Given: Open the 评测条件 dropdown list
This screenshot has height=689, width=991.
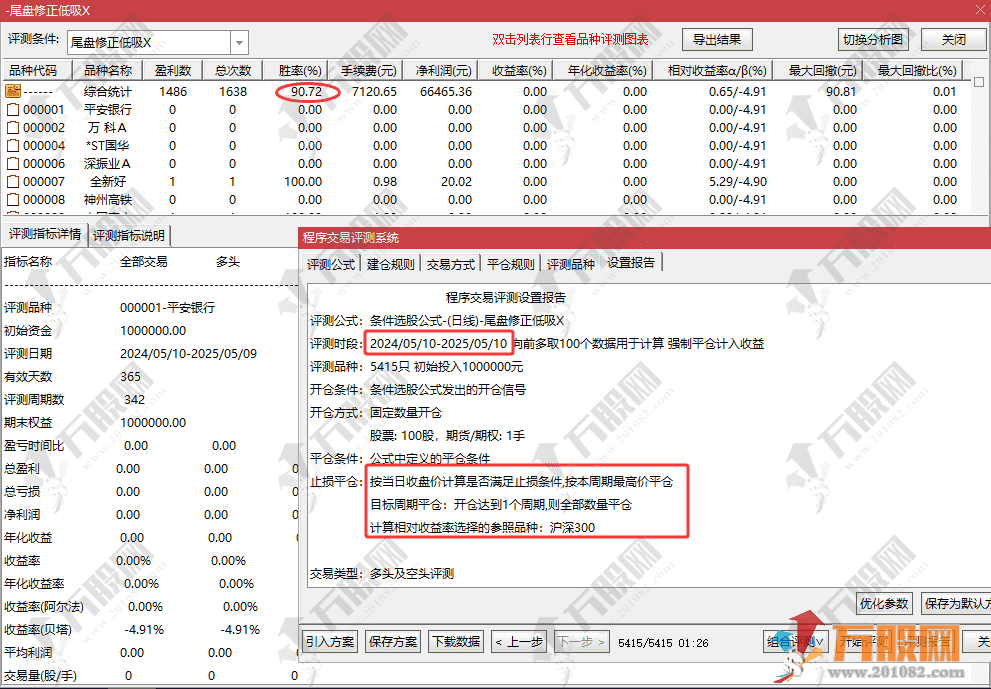Looking at the screenshot, I should (x=239, y=43).
